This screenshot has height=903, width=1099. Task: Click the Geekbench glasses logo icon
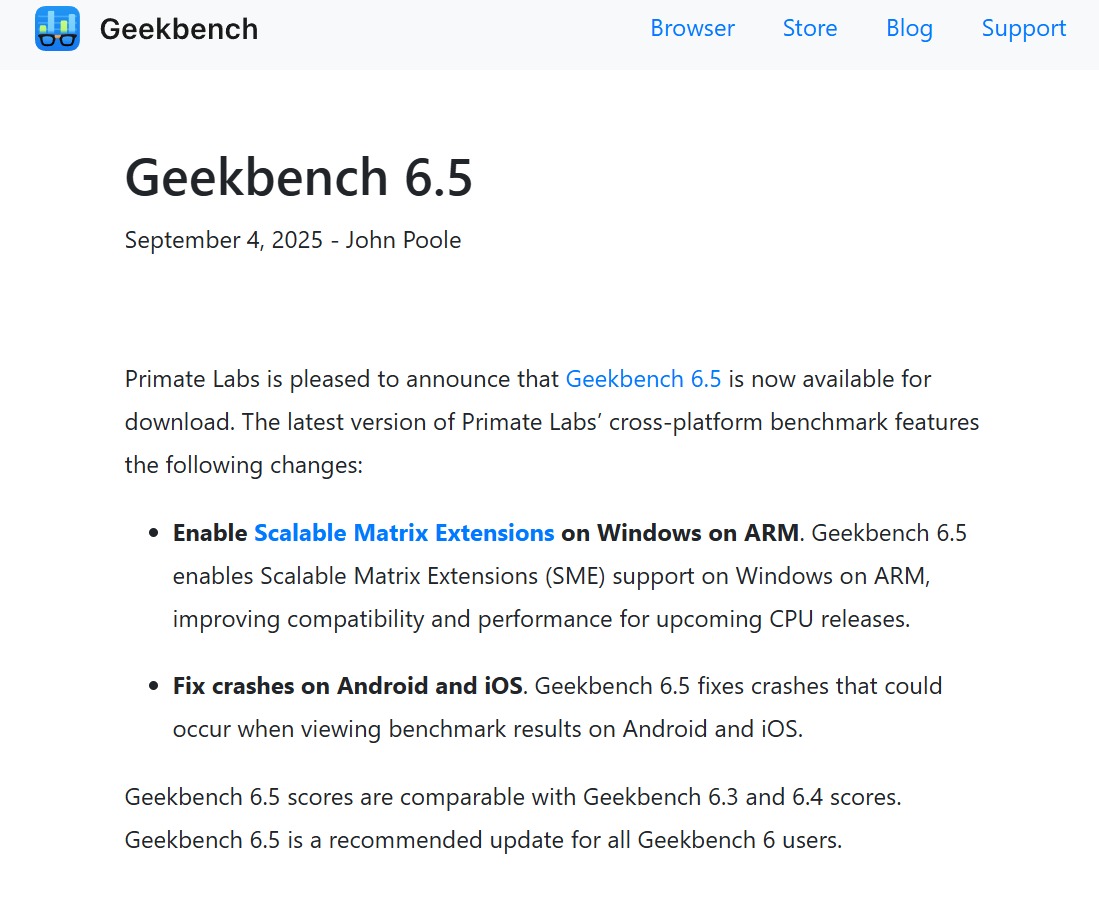pyautogui.click(x=57, y=29)
